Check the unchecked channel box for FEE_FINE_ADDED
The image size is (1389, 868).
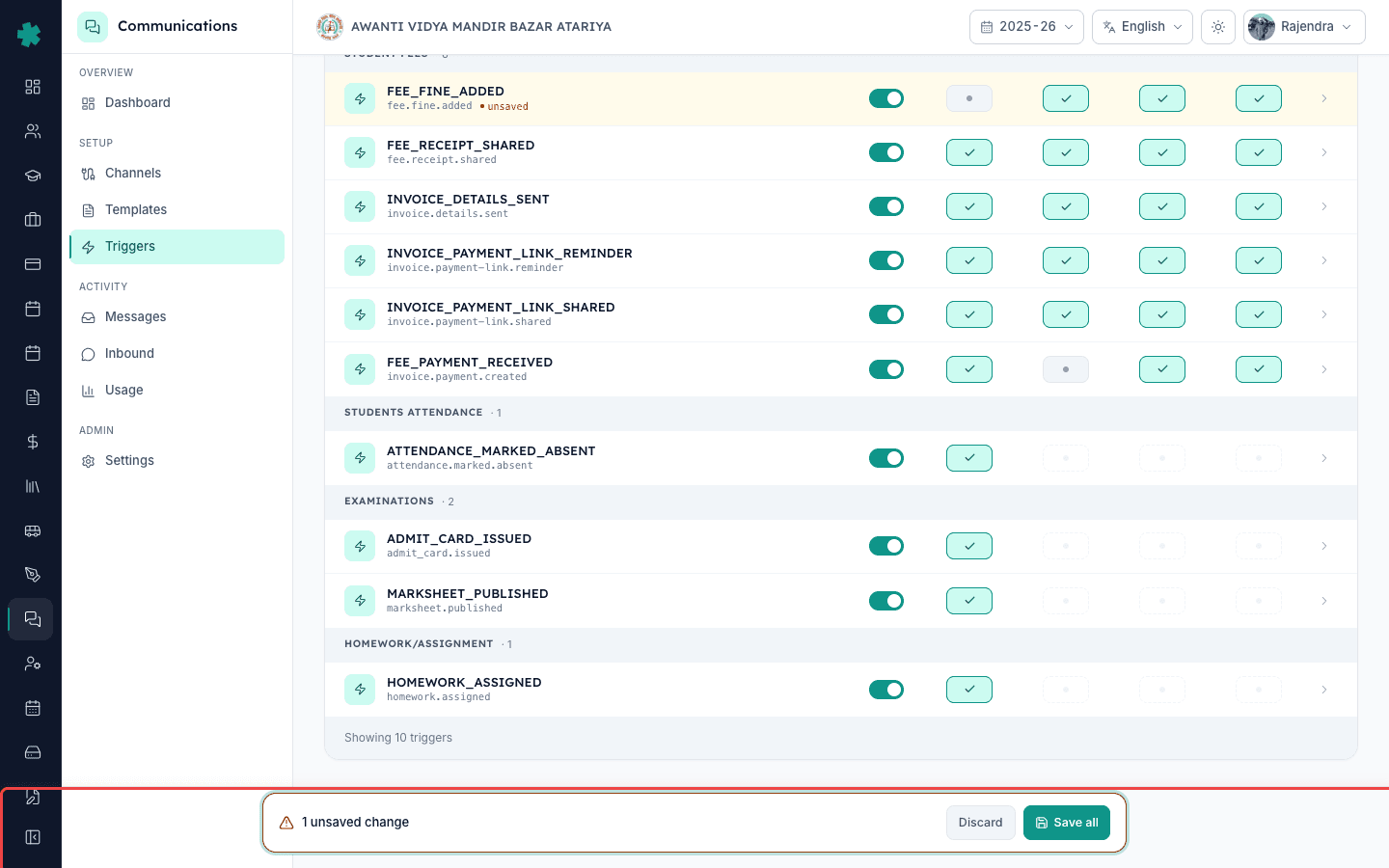click(969, 98)
